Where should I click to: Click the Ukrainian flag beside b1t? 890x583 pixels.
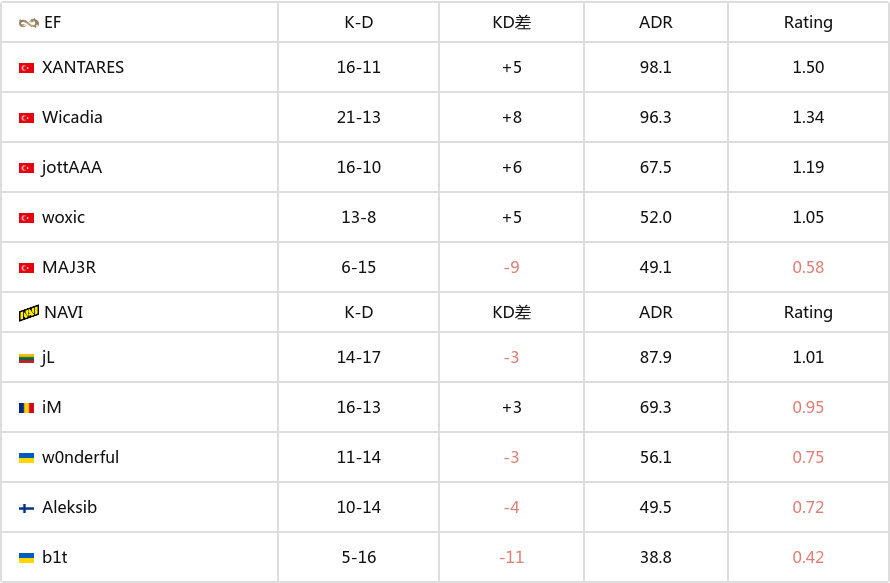pyautogui.click(x=26, y=558)
